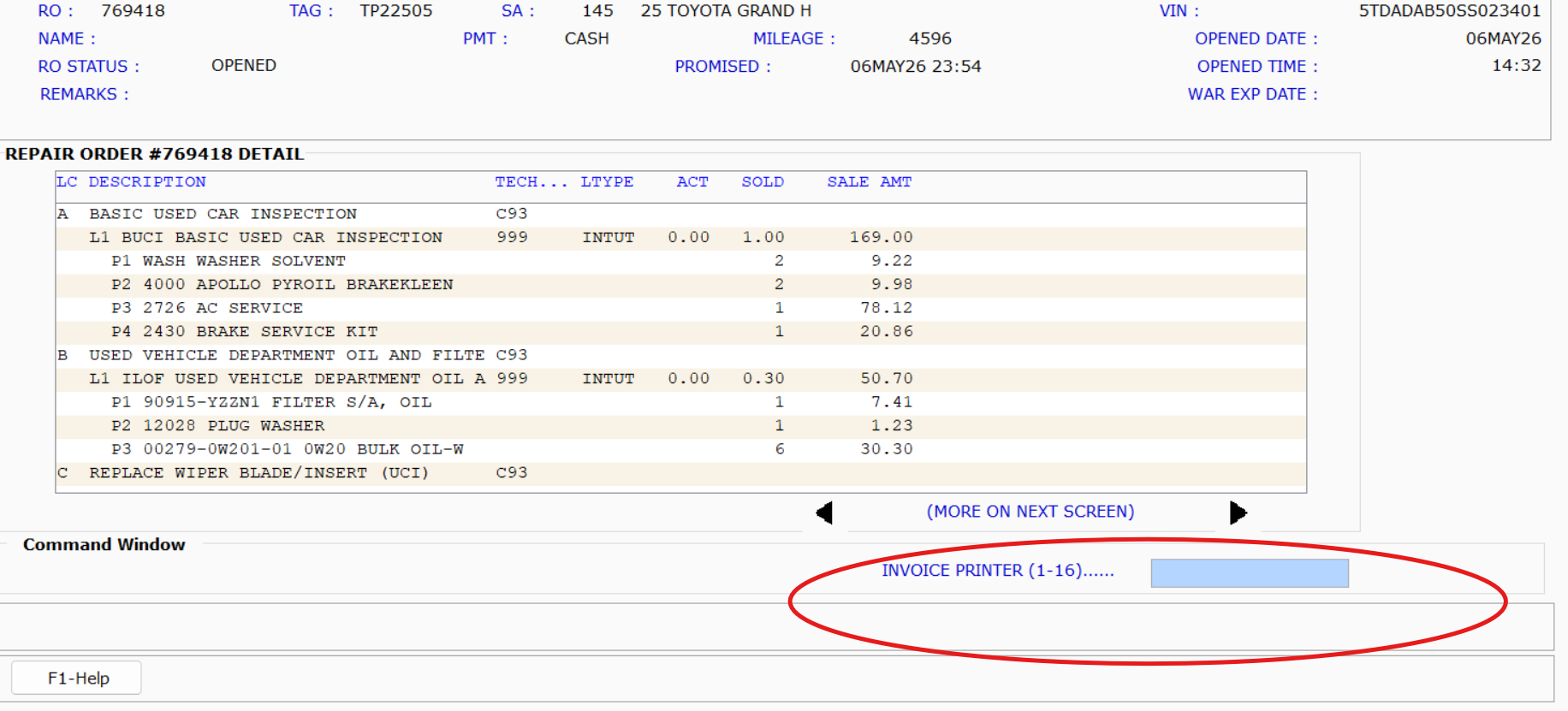Select line B USED VEHICLE DEPARTMENT OIL AND FILTE
Image resolution: width=1568 pixels, height=711 pixels.
click(680, 355)
